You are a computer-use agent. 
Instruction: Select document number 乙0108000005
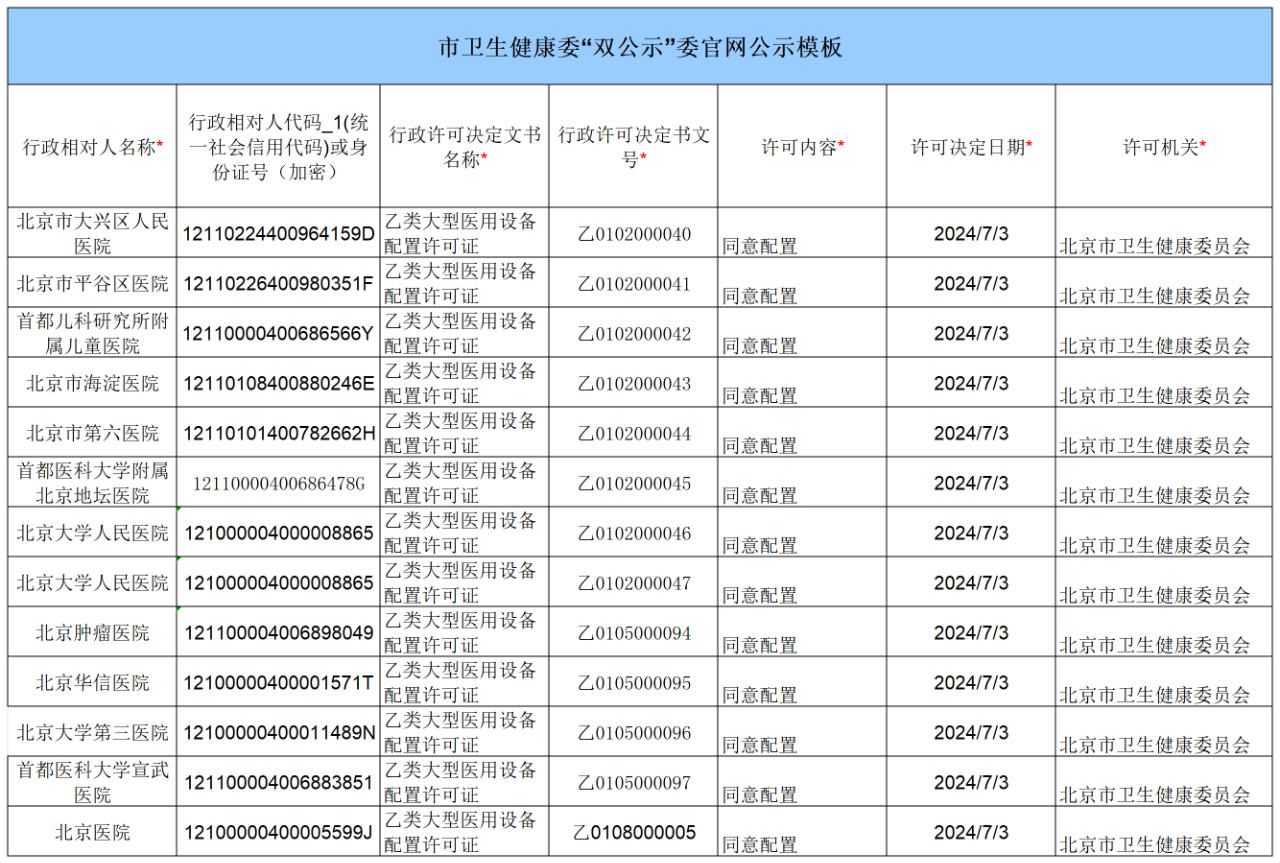633,832
